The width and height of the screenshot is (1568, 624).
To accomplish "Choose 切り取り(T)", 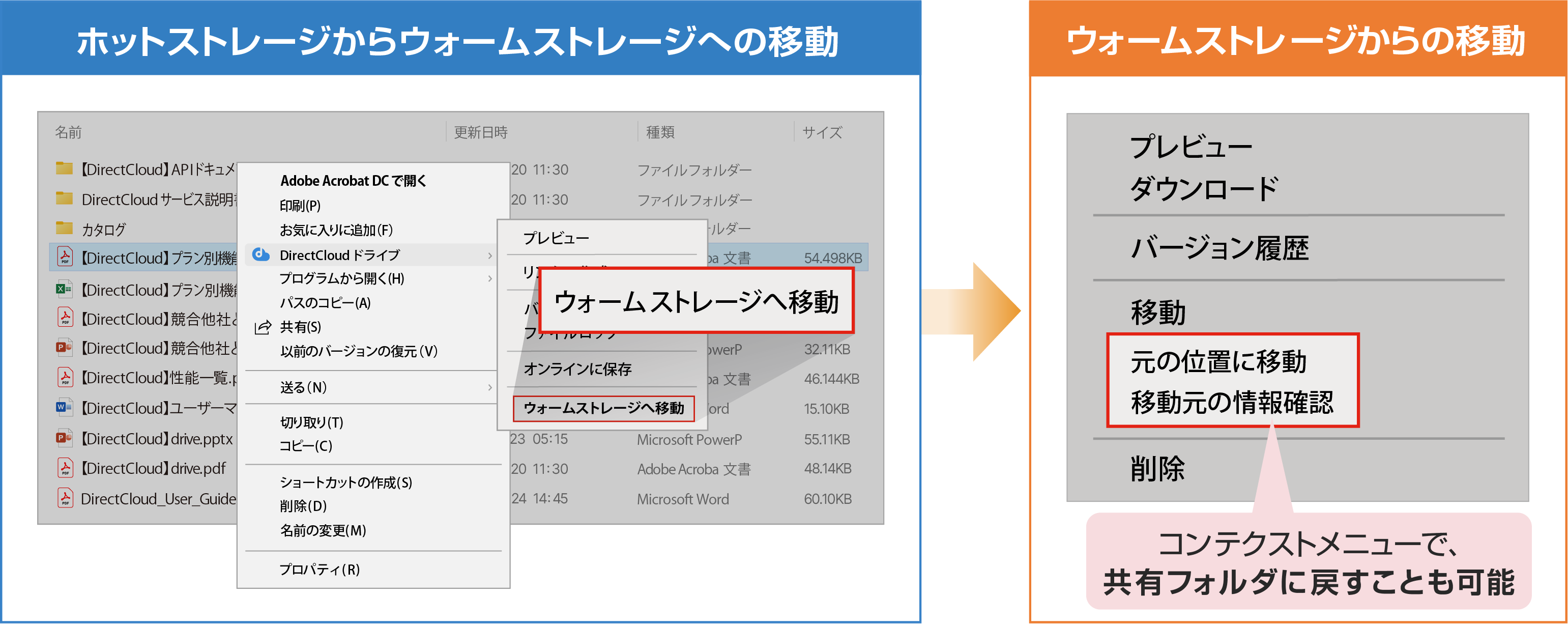I will [312, 422].
